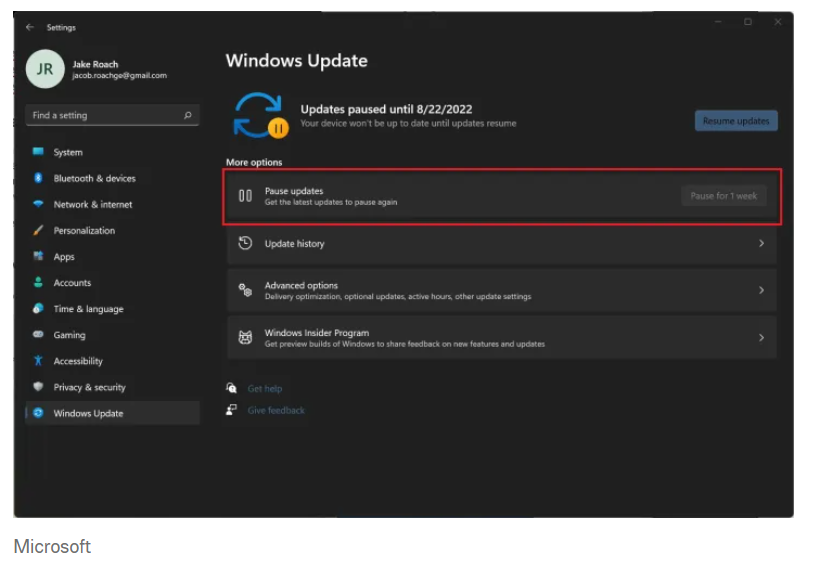Click the Resume updates button
Screen dimensions: 813x563
pos(736,121)
